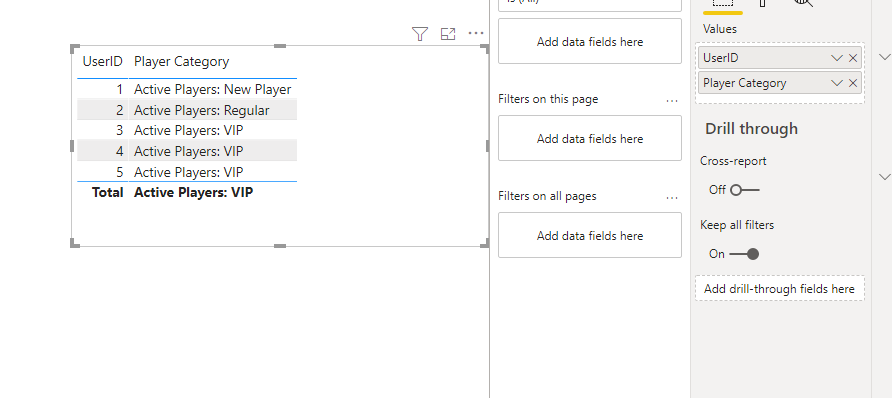Screen dimensions: 892x398
Task: Remove the Player Category field from Values
Action: click(x=853, y=83)
